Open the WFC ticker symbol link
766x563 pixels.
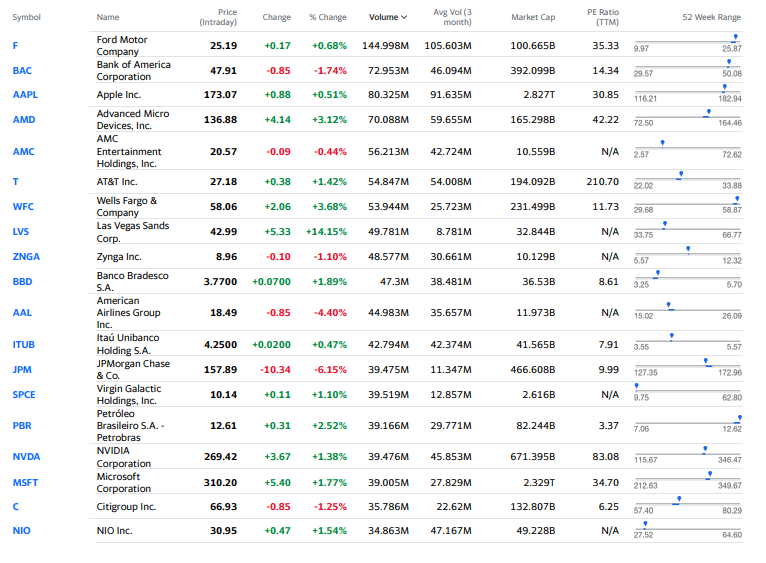(23, 206)
